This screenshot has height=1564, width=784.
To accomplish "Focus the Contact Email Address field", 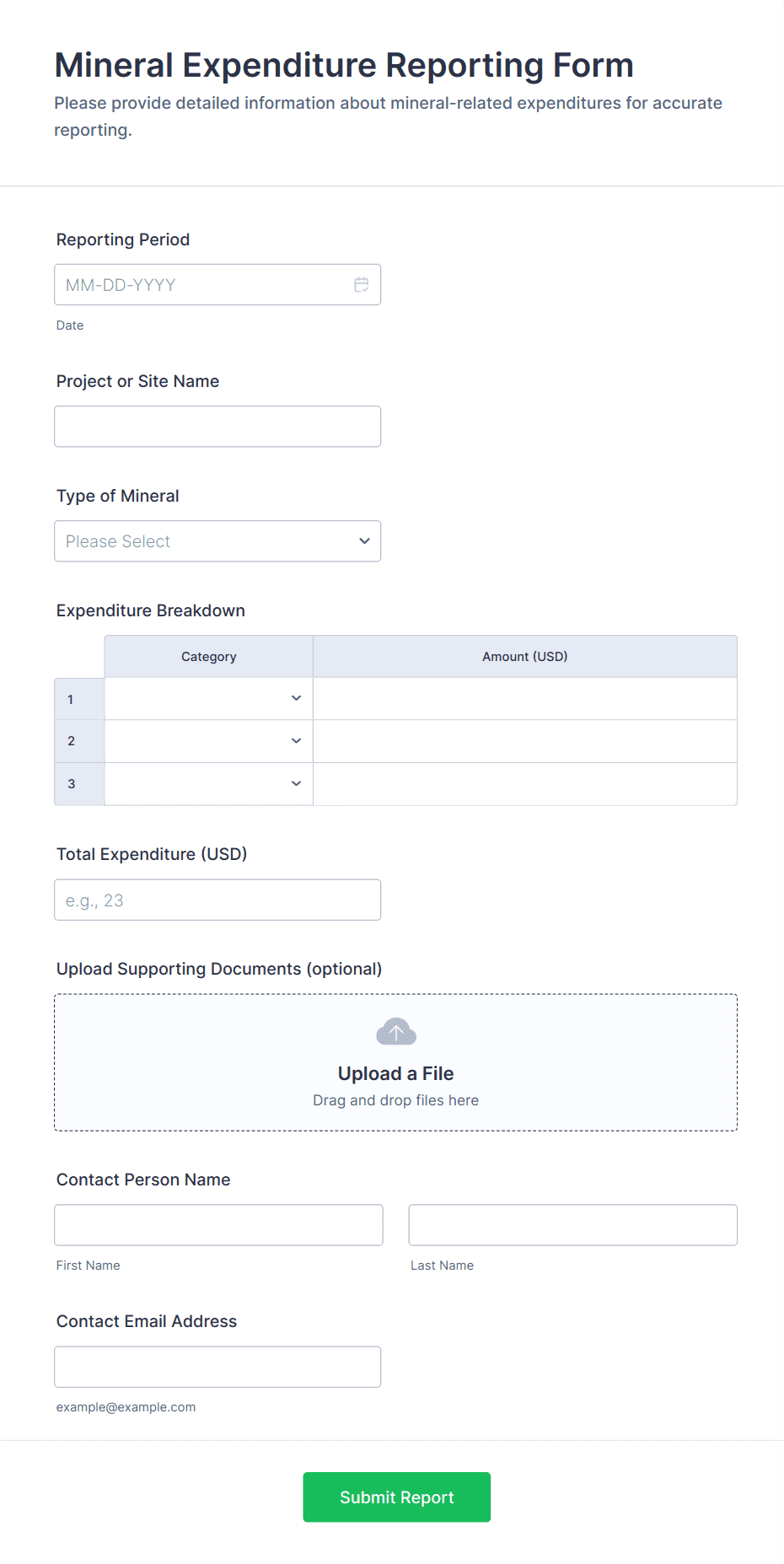I will 217,1367.
